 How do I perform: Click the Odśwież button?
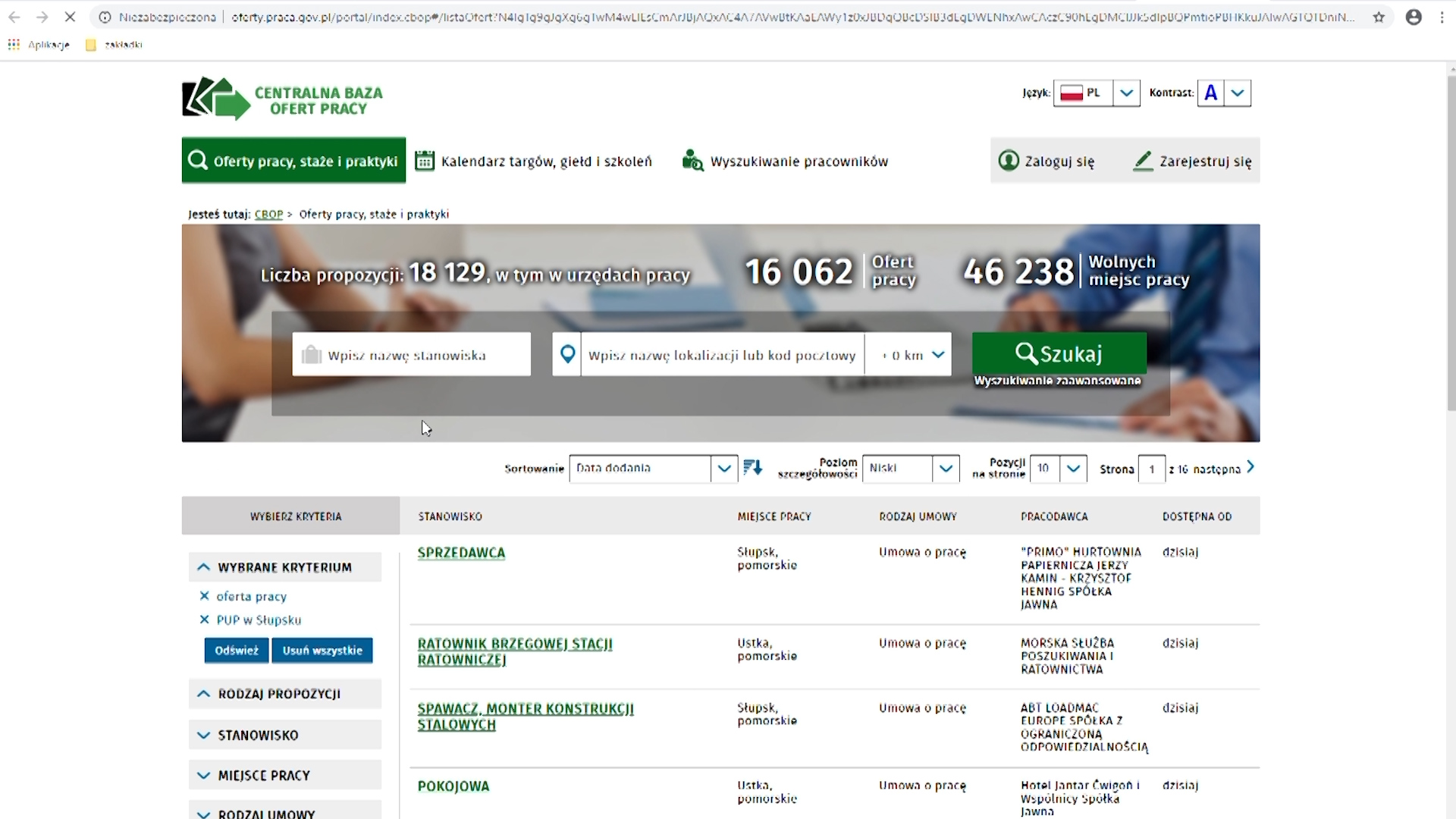236,650
